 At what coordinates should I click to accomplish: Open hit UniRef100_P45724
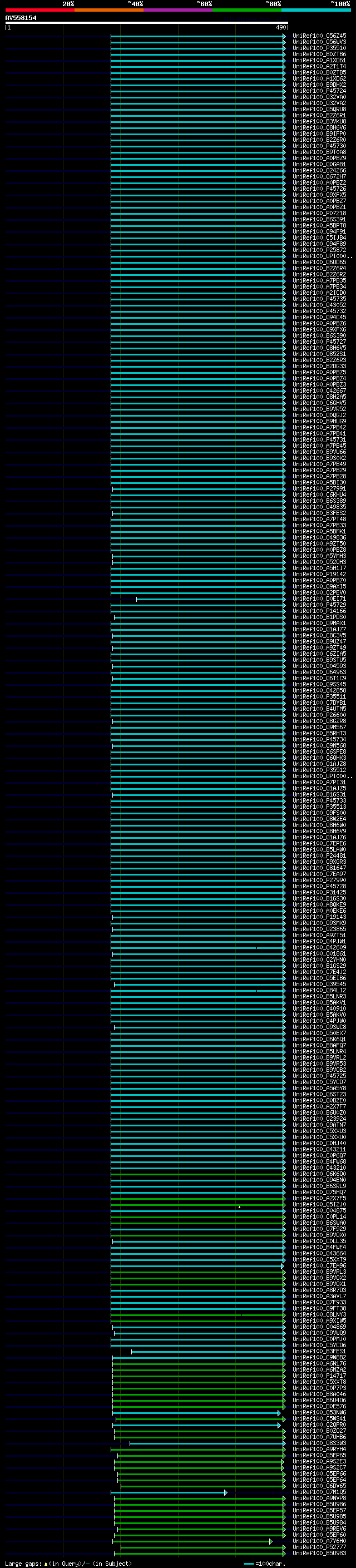[319, 91]
